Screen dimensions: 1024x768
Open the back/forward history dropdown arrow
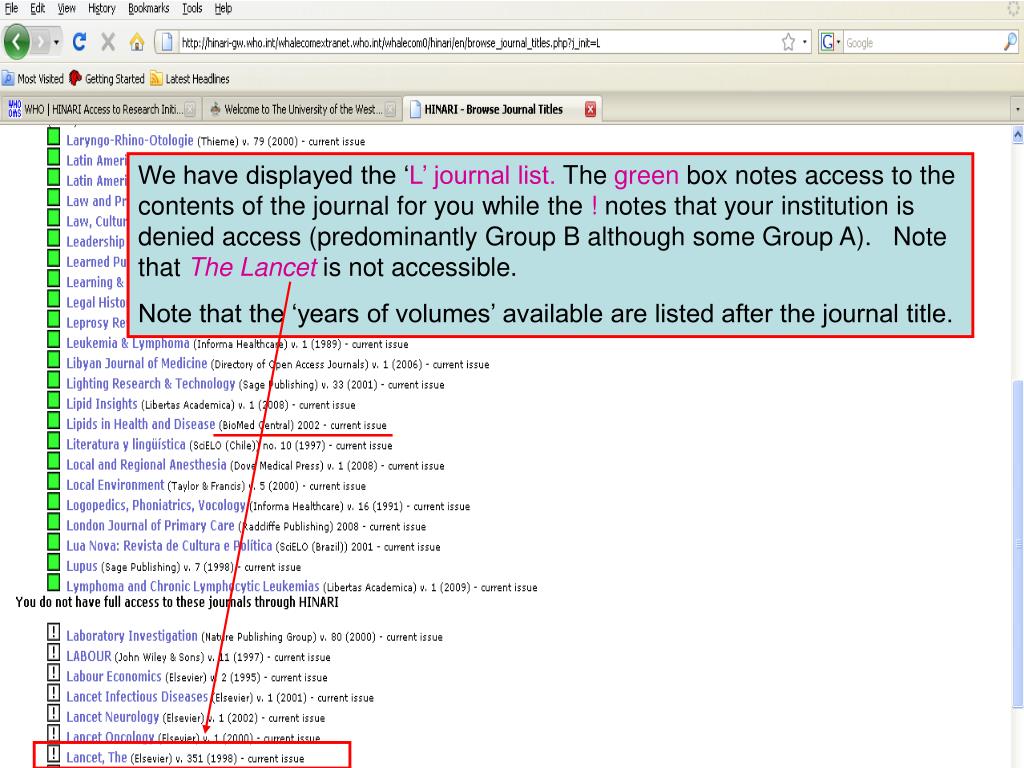56,42
